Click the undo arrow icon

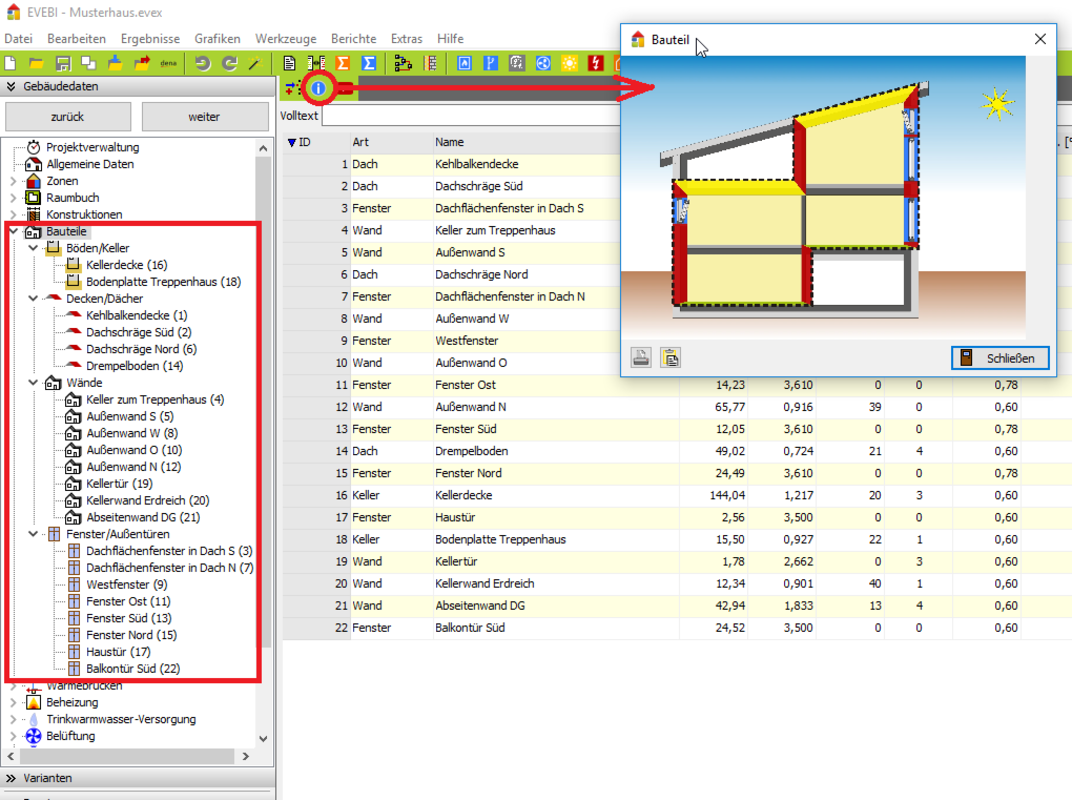203,63
